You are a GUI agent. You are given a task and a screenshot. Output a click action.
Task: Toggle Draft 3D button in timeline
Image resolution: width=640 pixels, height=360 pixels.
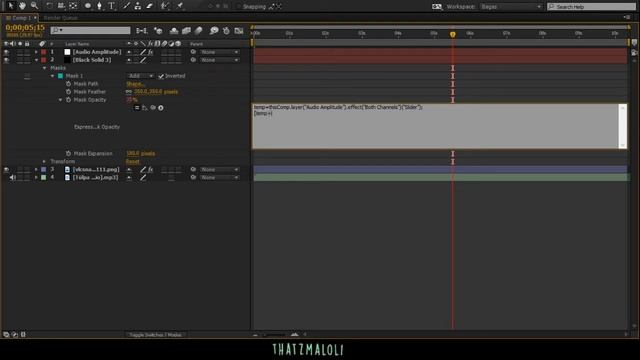coord(158,31)
